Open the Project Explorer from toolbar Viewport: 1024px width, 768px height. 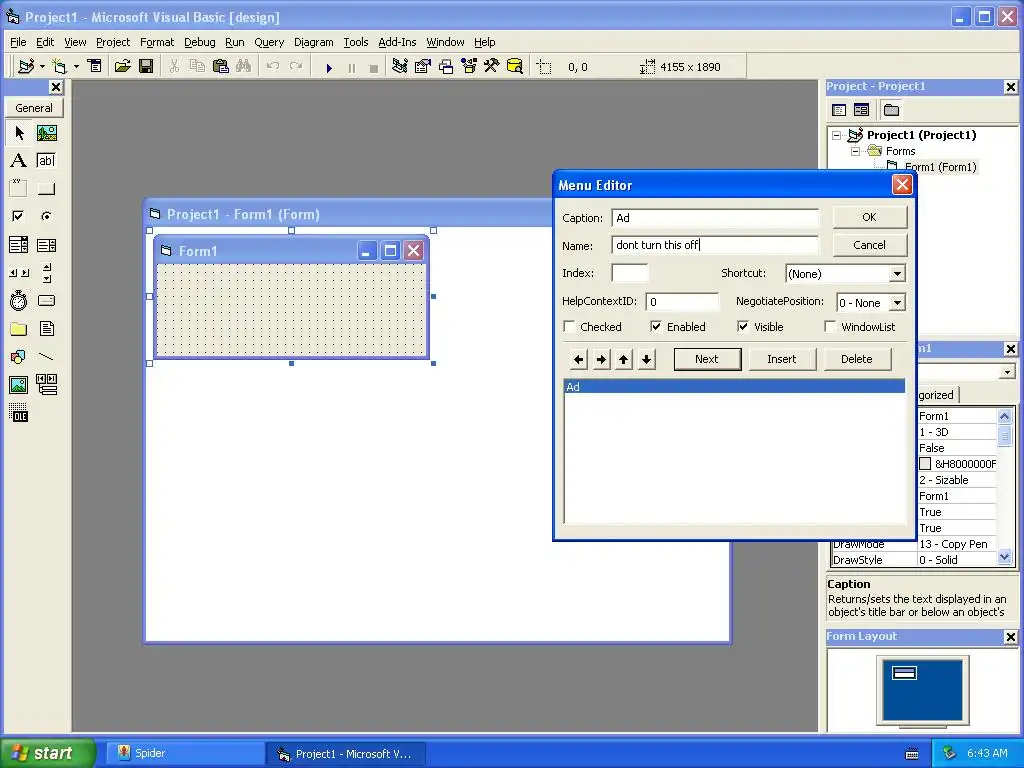click(x=400, y=66)
